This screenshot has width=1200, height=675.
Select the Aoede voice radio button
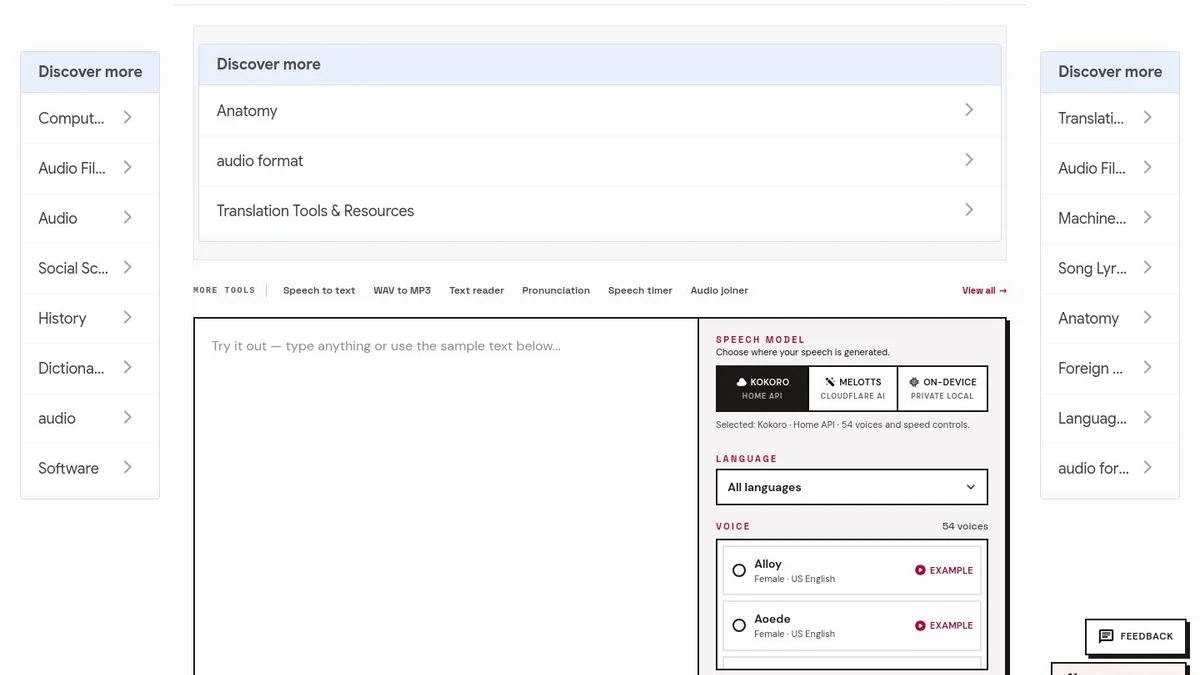[x=739, y=625]
